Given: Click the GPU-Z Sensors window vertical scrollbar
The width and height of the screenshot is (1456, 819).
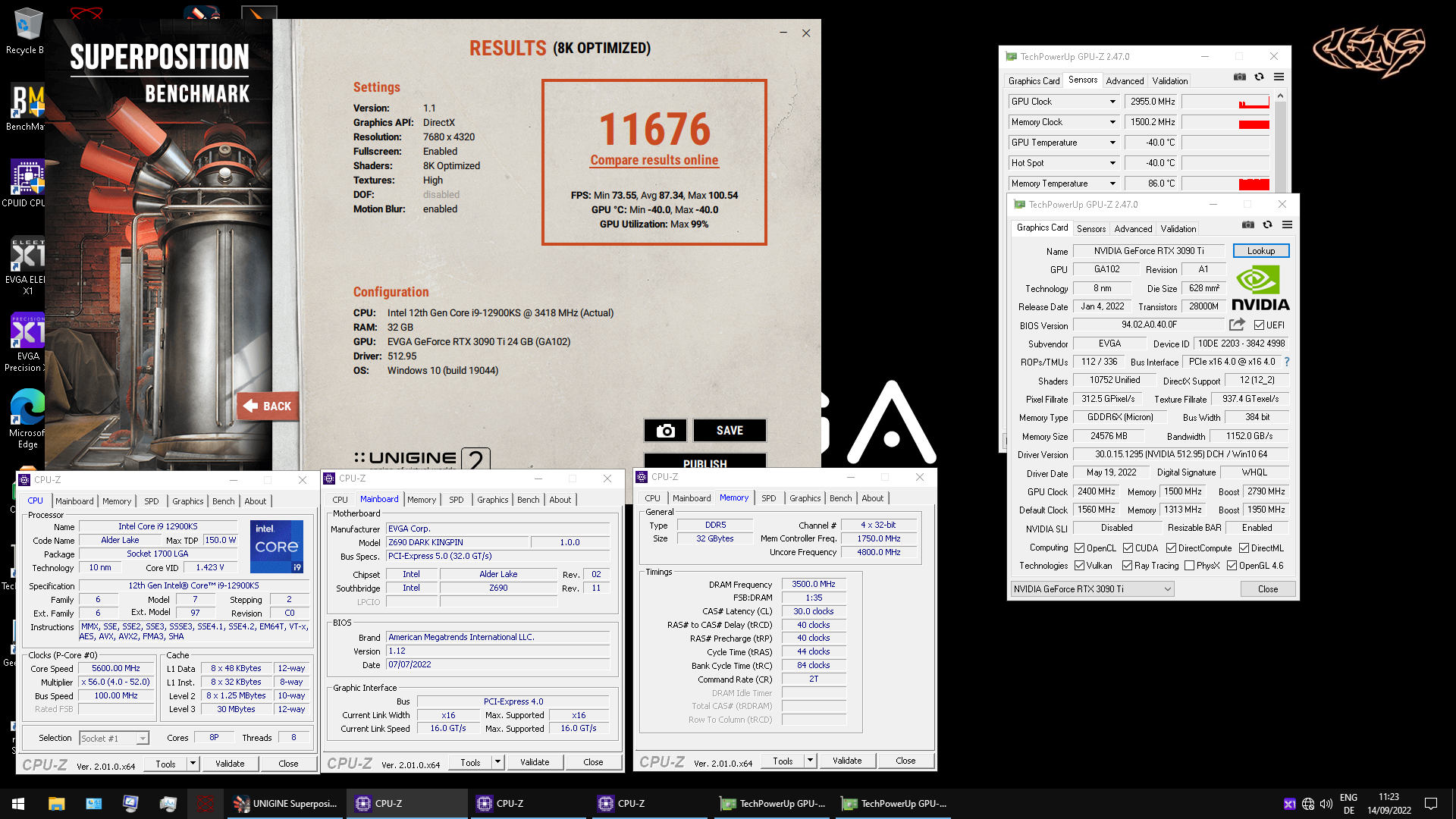Looking at the screenshot, I should [x=1280, y=140].
